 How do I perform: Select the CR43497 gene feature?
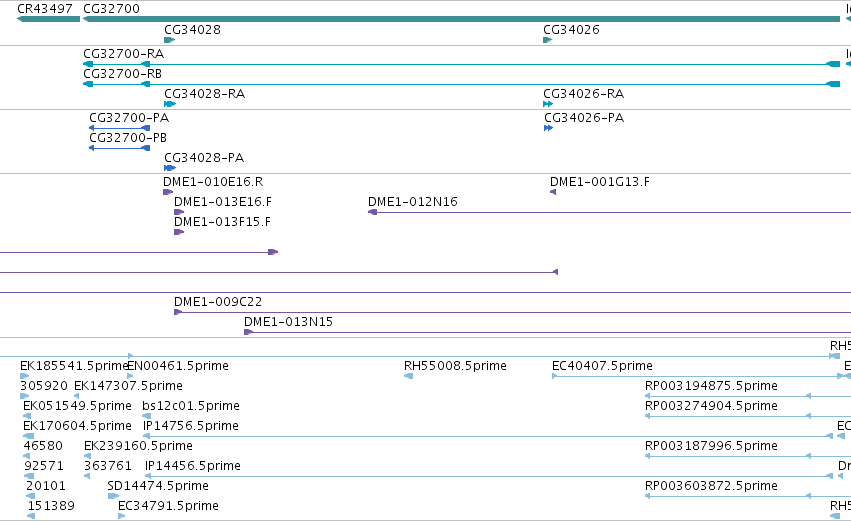(x=48, y=20)
